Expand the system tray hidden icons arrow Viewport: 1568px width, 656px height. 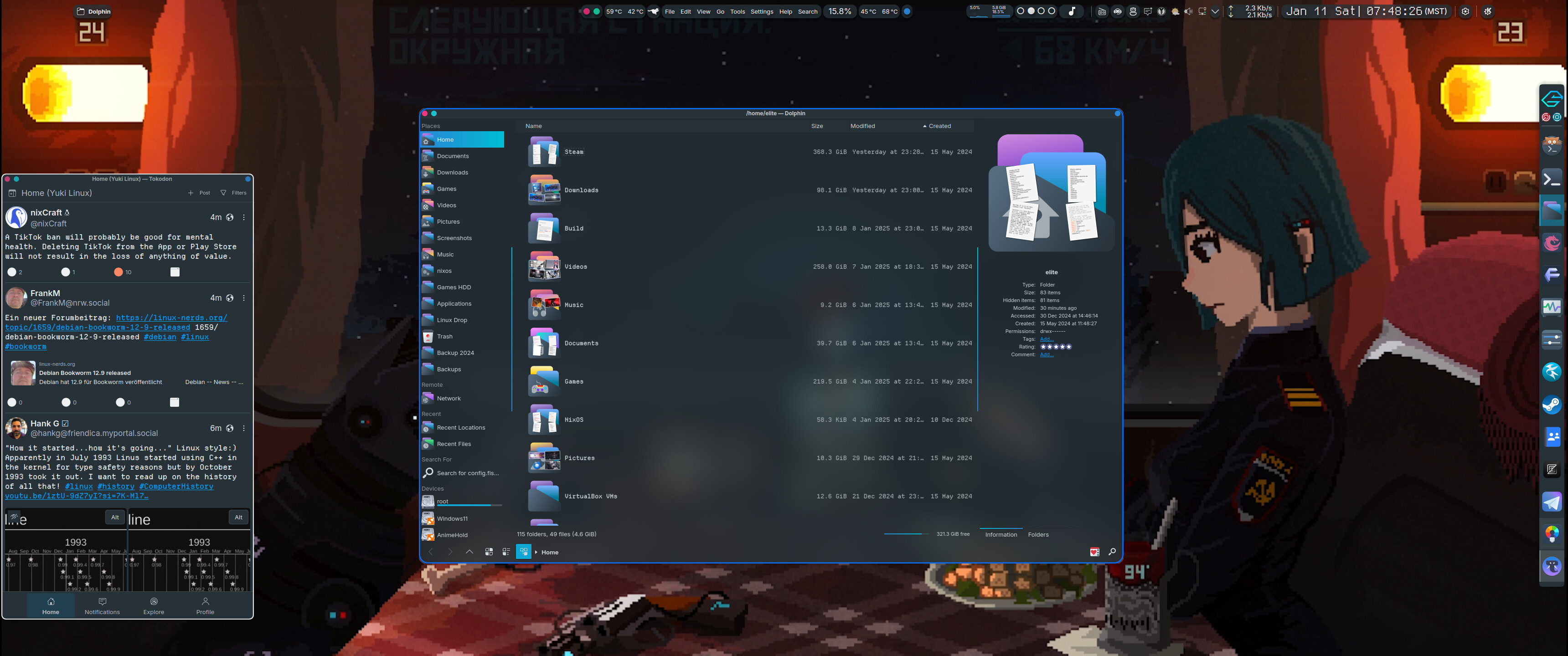pyautogui.click(x=1215, y=11)
